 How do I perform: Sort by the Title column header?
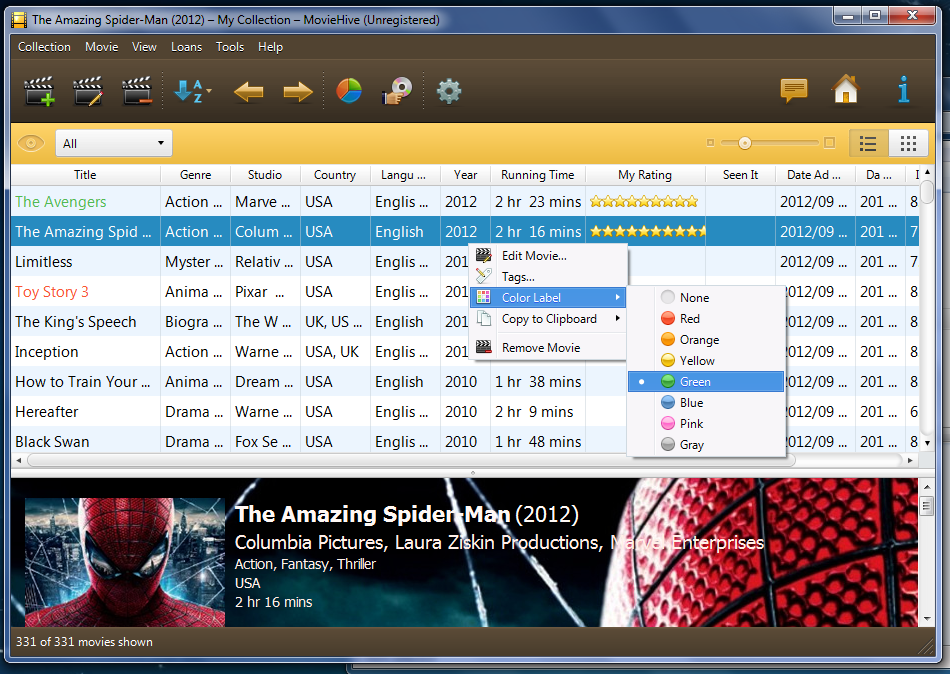85,175
